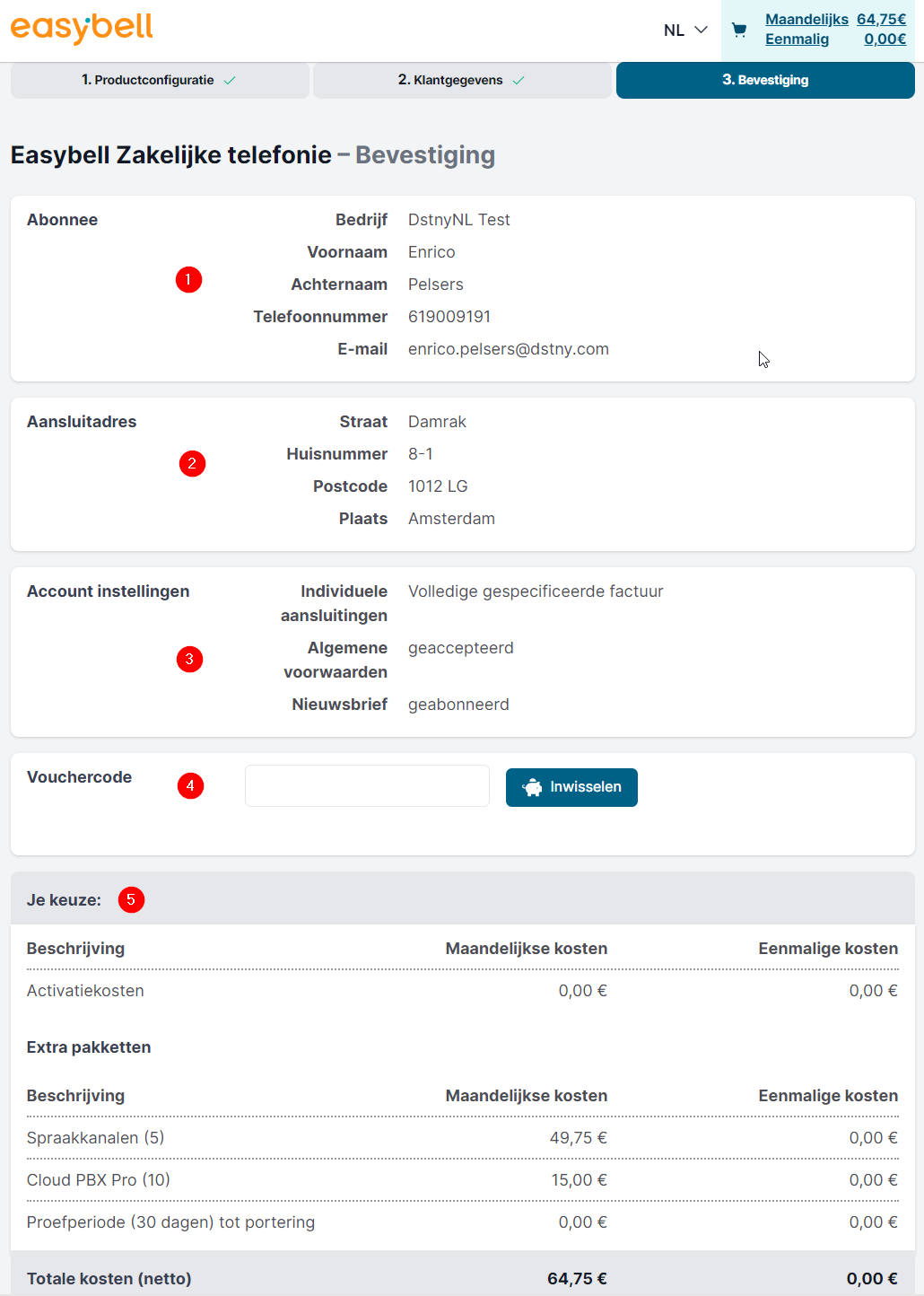Open the shopping cart icon
This screenshot has height=1296, width=924.
tap(739, 30)
